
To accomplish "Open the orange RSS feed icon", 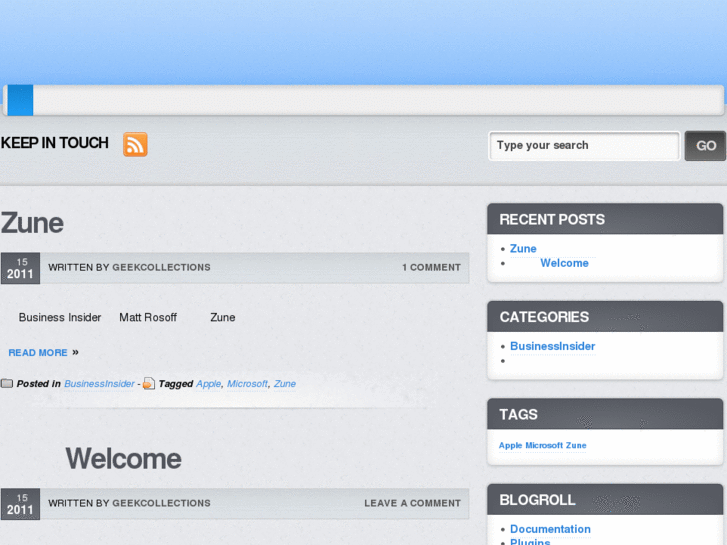I will [x=135, y=144].
